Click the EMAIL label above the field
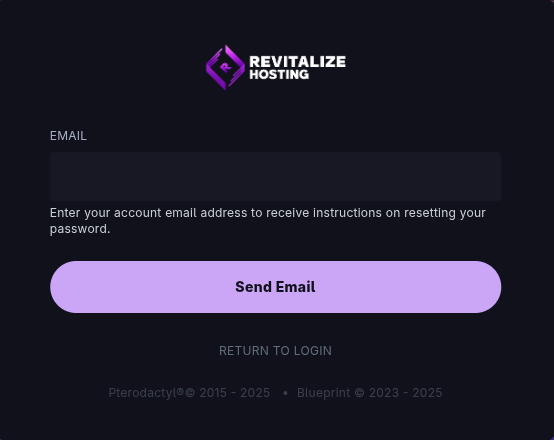The height and width of the screenshot is (440, 554). [68, 136]
